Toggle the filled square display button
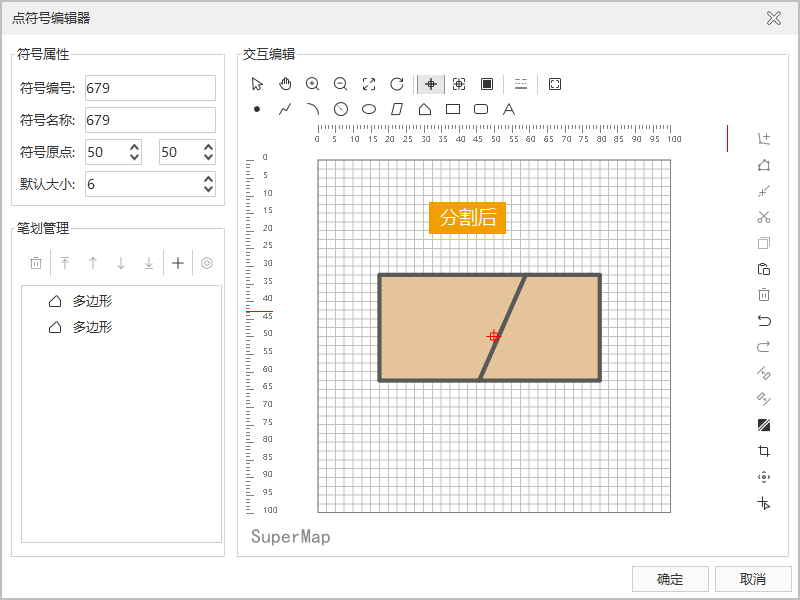This screenshot has height=600, width=800. (487, 84)
